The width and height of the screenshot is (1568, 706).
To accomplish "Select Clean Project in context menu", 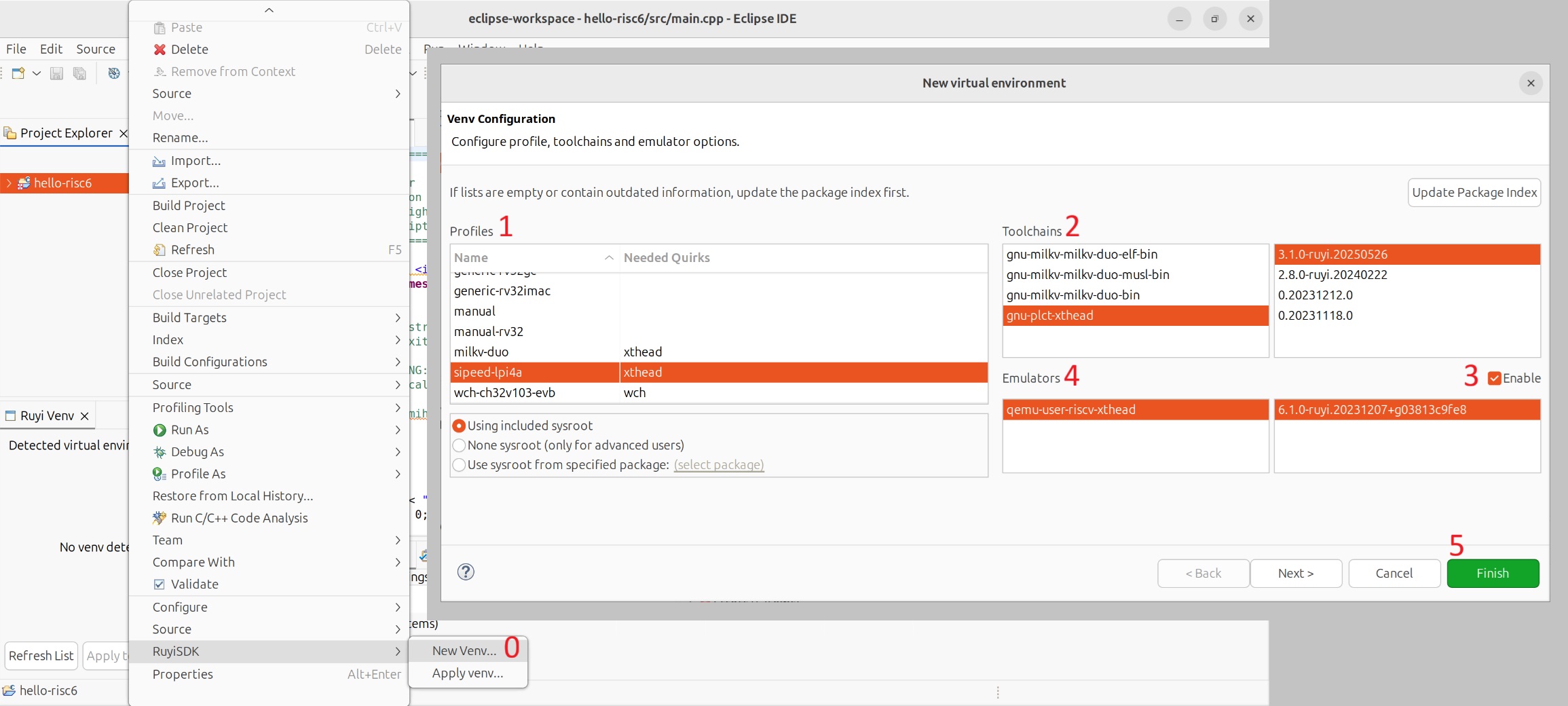I will pos(269,228).
